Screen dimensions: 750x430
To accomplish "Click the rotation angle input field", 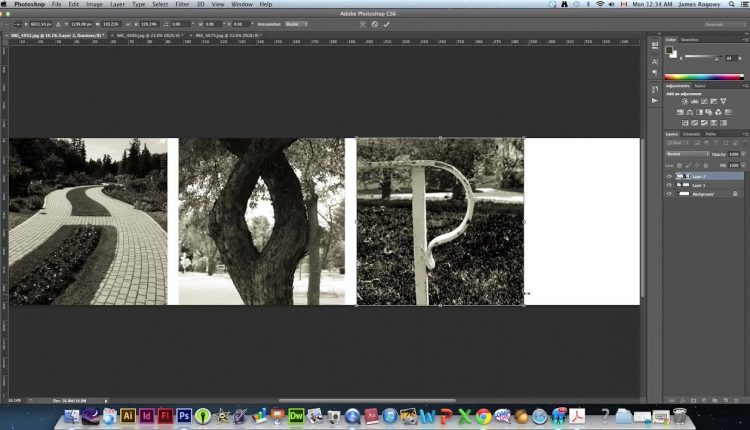I will click(x=178, y=24).
